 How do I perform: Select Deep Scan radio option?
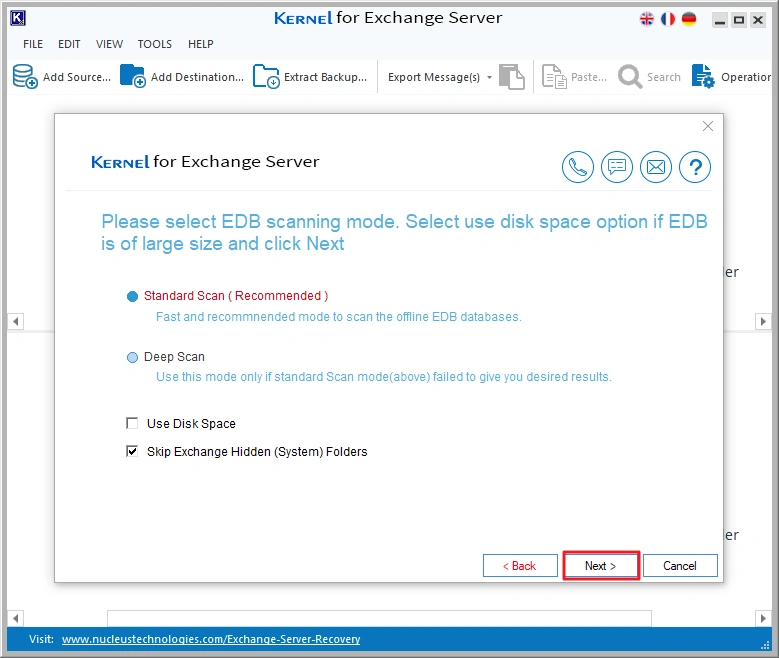point(132,357)
